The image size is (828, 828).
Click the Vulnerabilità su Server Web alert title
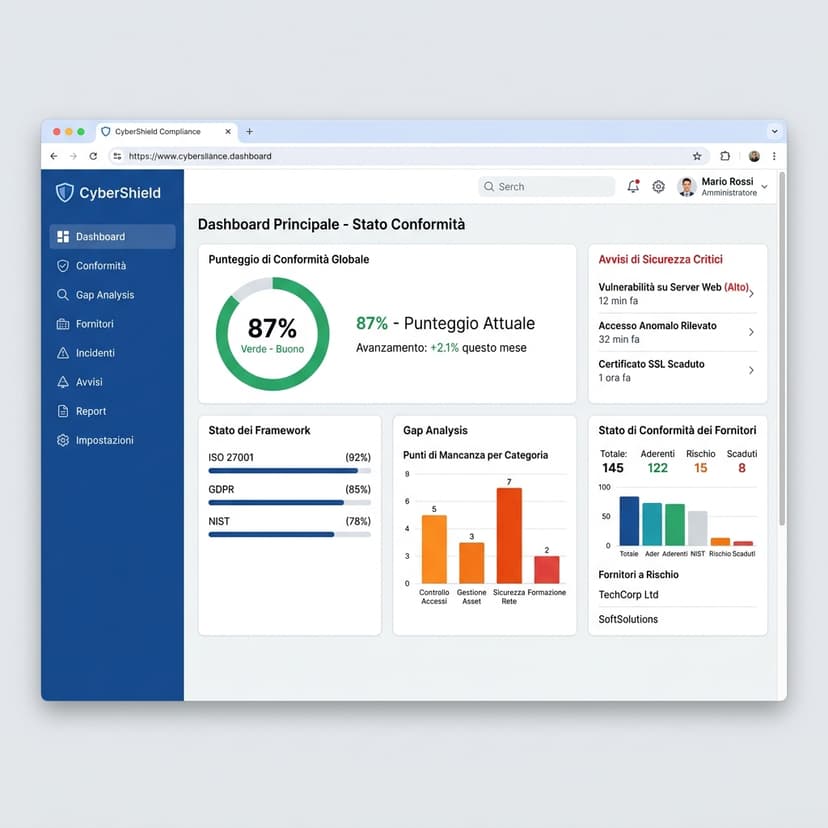(673, 287)
